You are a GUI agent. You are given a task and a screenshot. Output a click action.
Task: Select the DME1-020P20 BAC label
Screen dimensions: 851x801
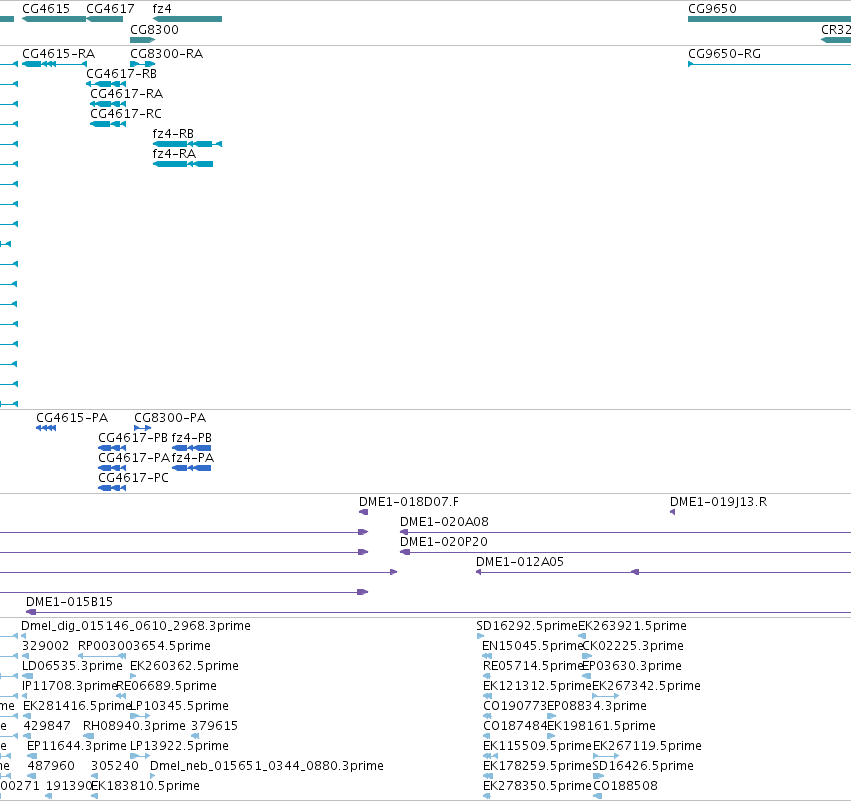click(x=444, y=542)
